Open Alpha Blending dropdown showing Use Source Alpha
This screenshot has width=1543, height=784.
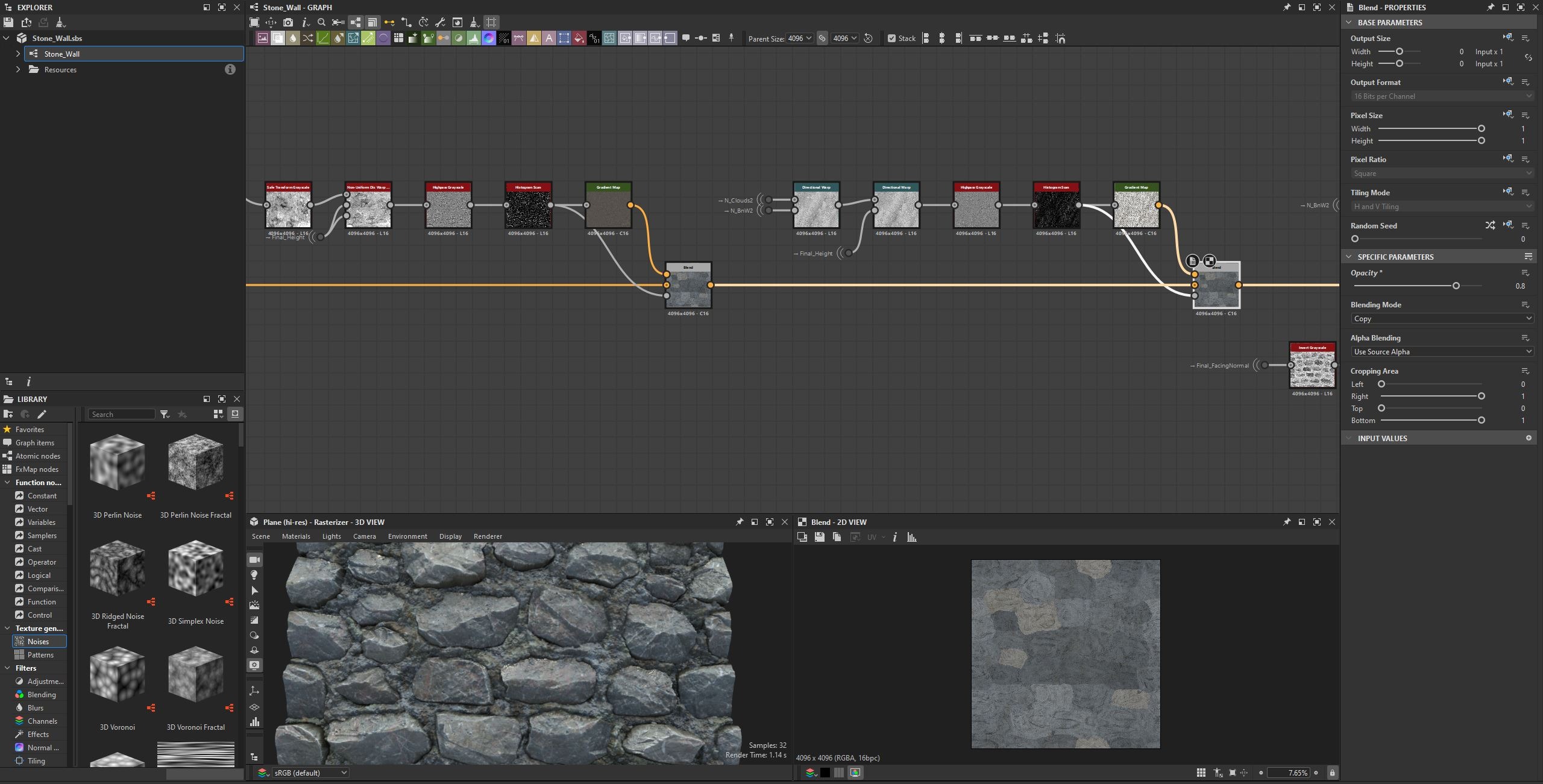pyautogui.click(x=1442, y=351)
